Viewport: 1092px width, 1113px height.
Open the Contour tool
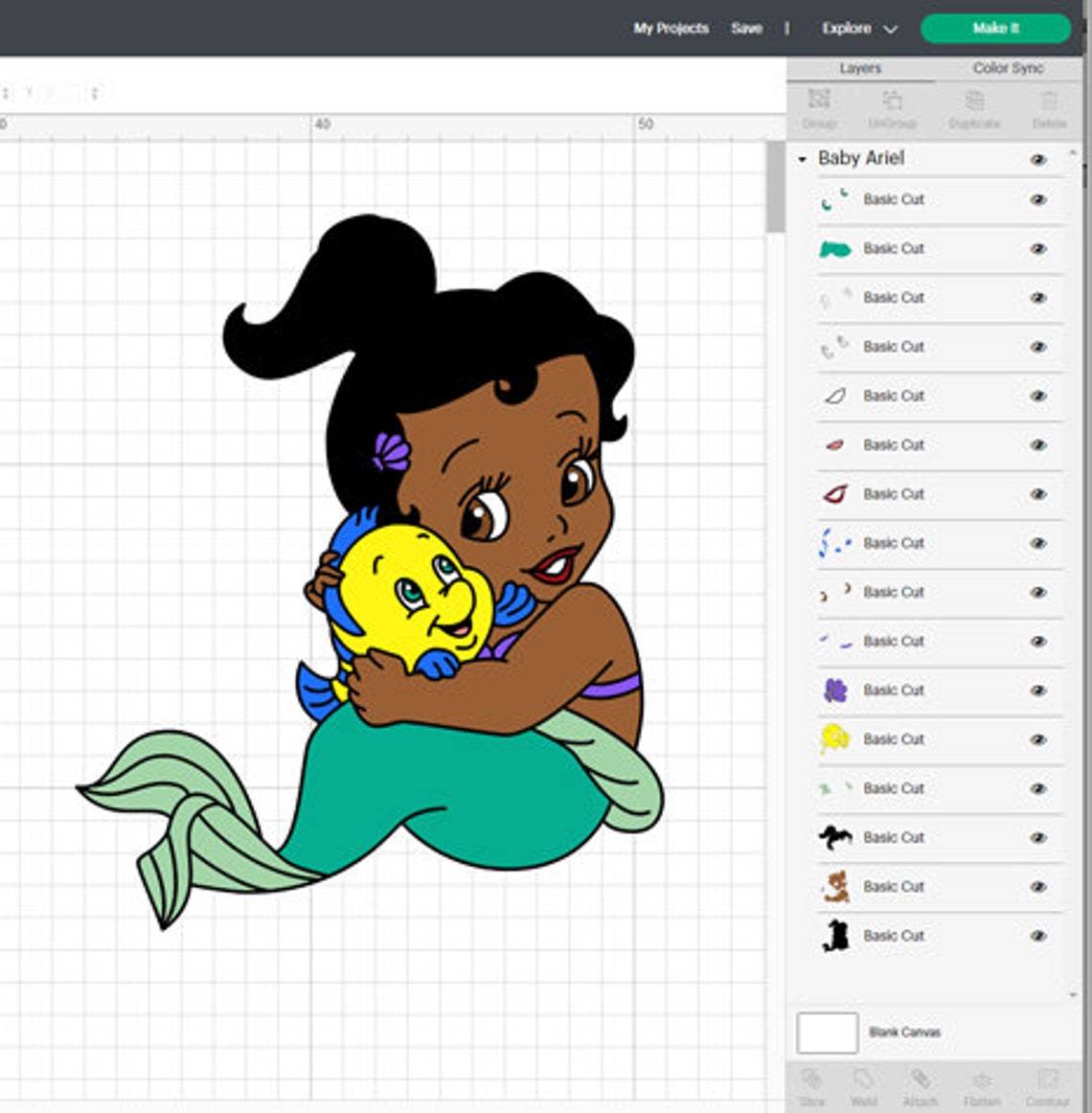tap(1042, 1087)
